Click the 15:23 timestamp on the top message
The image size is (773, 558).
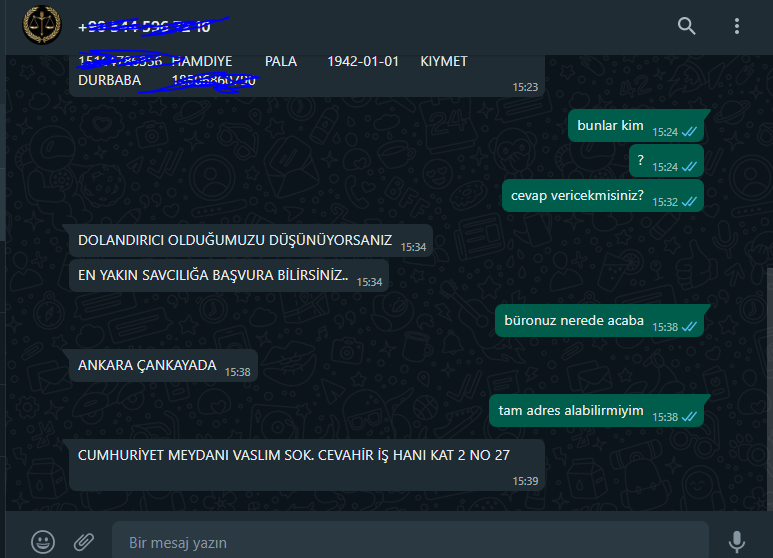pos(525,87)
